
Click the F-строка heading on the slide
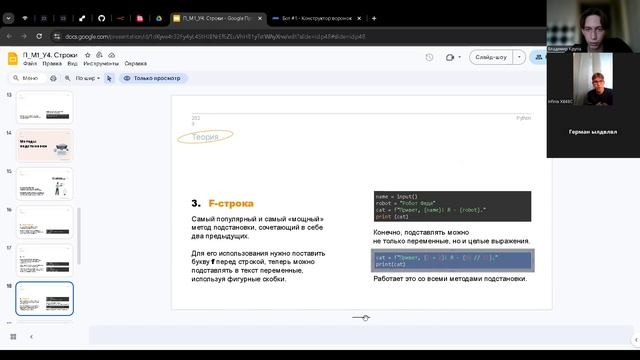tap(231, 203)
